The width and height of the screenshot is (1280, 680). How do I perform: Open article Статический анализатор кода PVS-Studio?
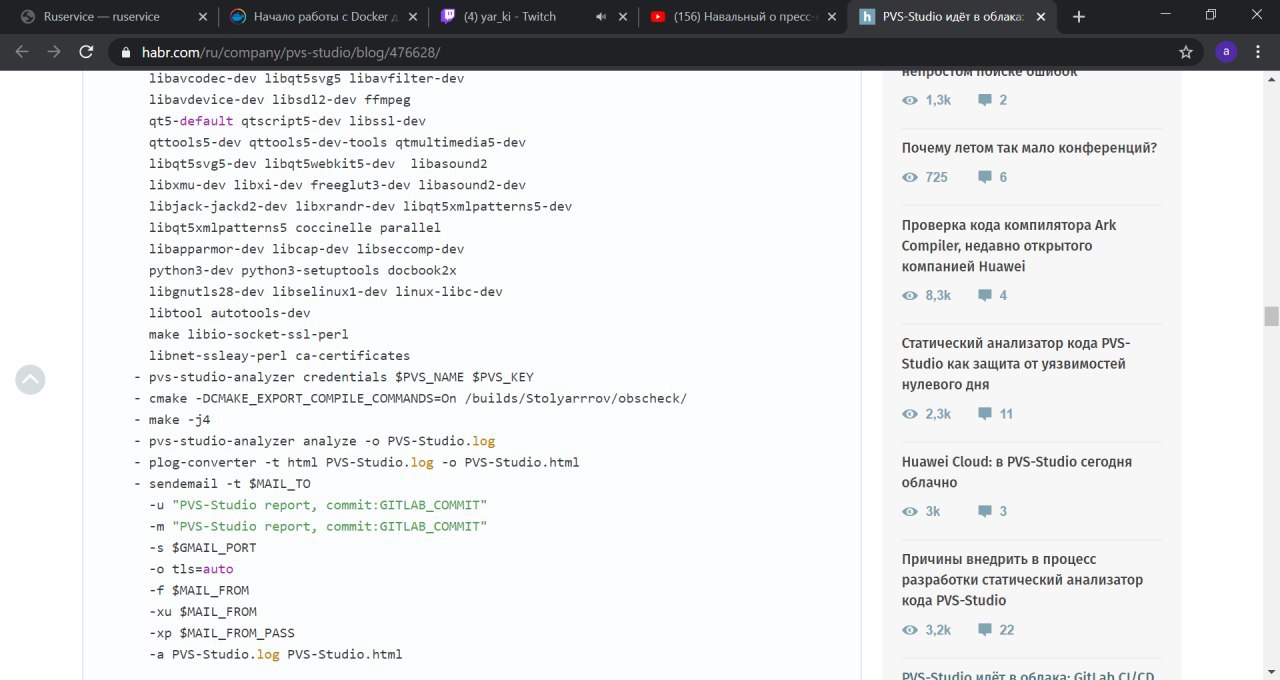[x=1014, y=364]
